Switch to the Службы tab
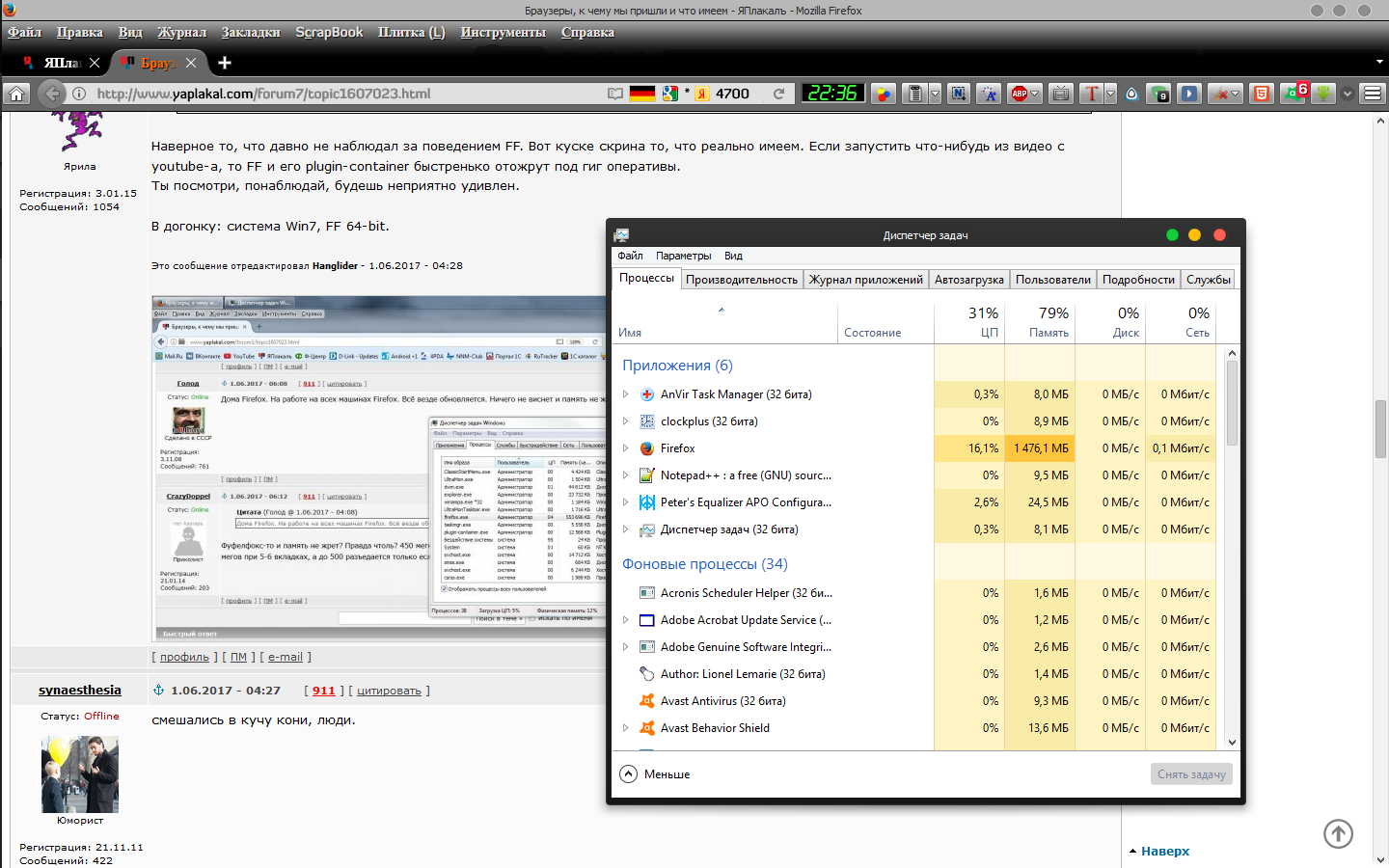The height and width of the screenshot is (868, 1389). (1209, 280)
